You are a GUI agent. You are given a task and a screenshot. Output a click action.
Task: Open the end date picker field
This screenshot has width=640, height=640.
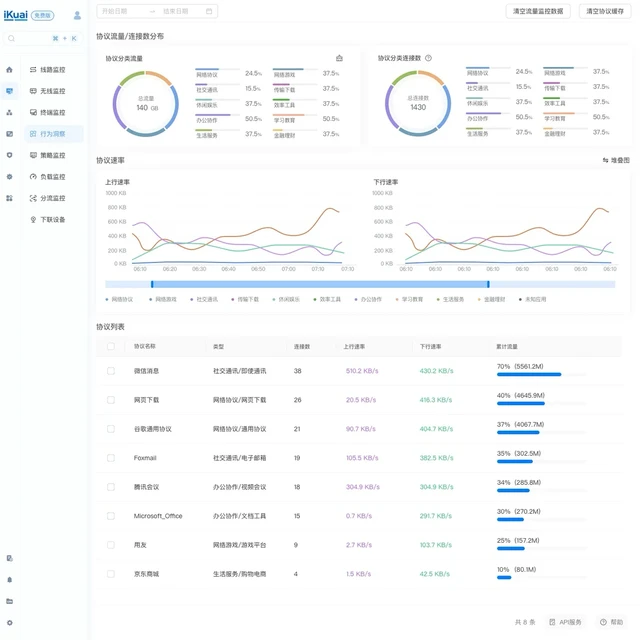[x=181, y=11]
